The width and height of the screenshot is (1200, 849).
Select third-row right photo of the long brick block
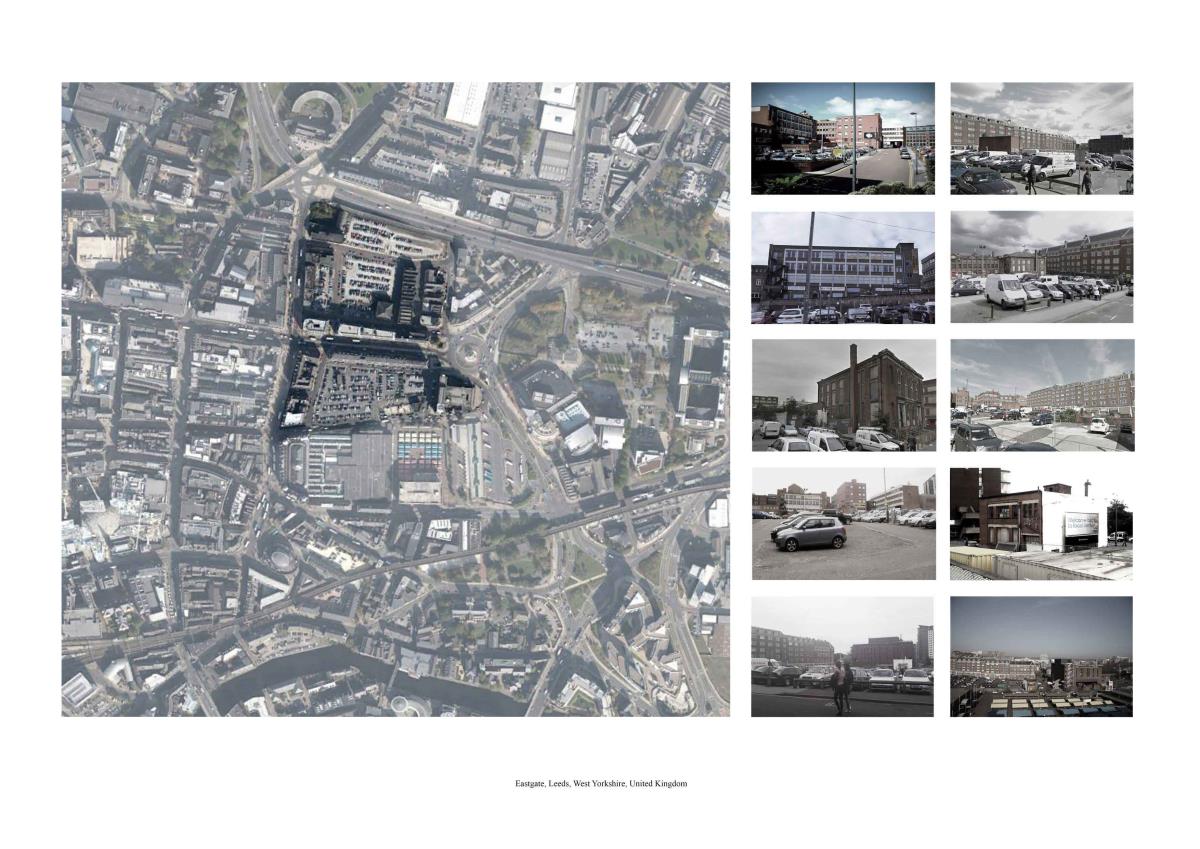[x=1041, y=395]
